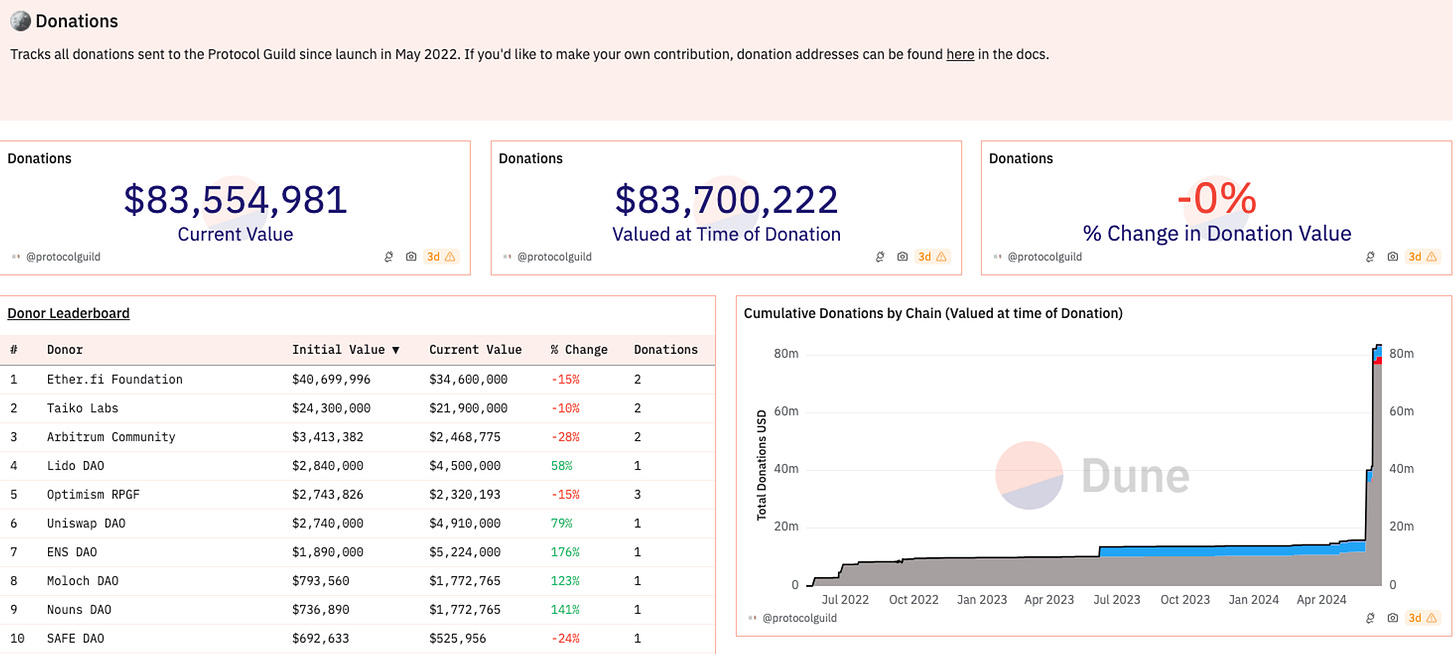
Task: Open query link icon on Cumulative Donations chart
Action: pyautogui.click(x=1372, y=618)
